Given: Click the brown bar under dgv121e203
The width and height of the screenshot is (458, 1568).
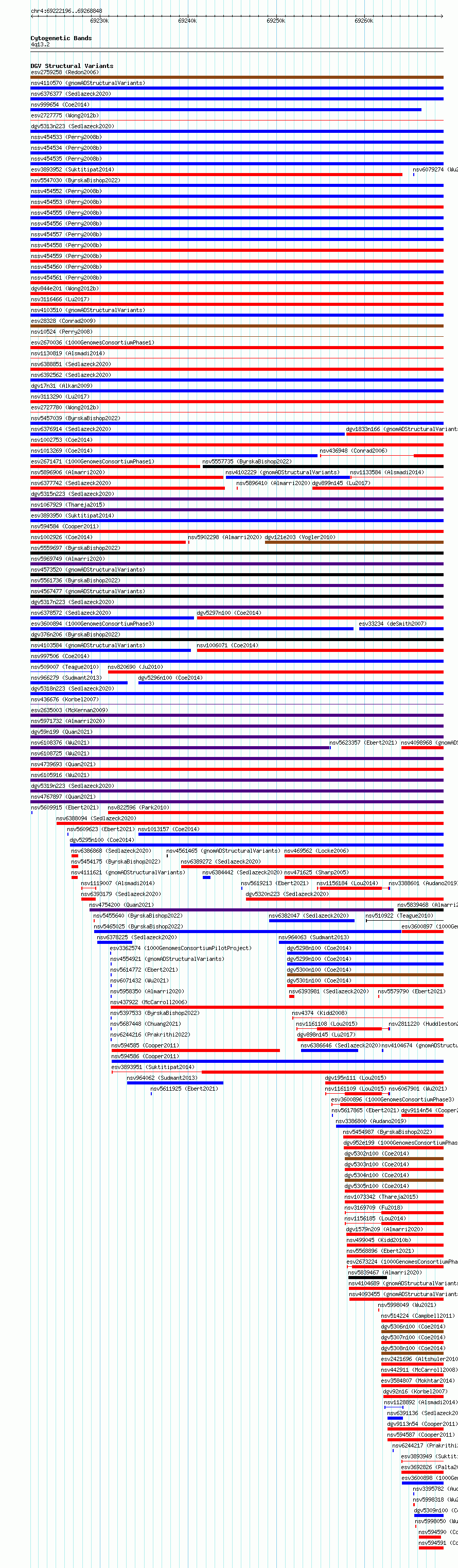Looking at the screenshot, I should (354, 542).
